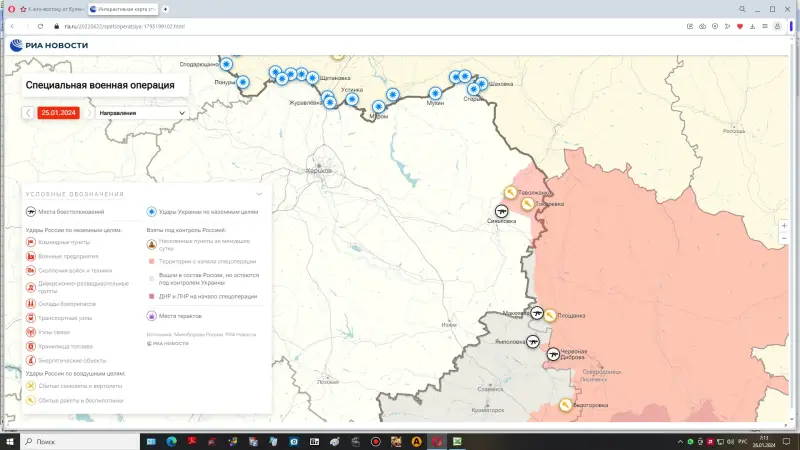Reload the page in the browser toolbar
Screen dimensions: 800x450
coord(39,26)
